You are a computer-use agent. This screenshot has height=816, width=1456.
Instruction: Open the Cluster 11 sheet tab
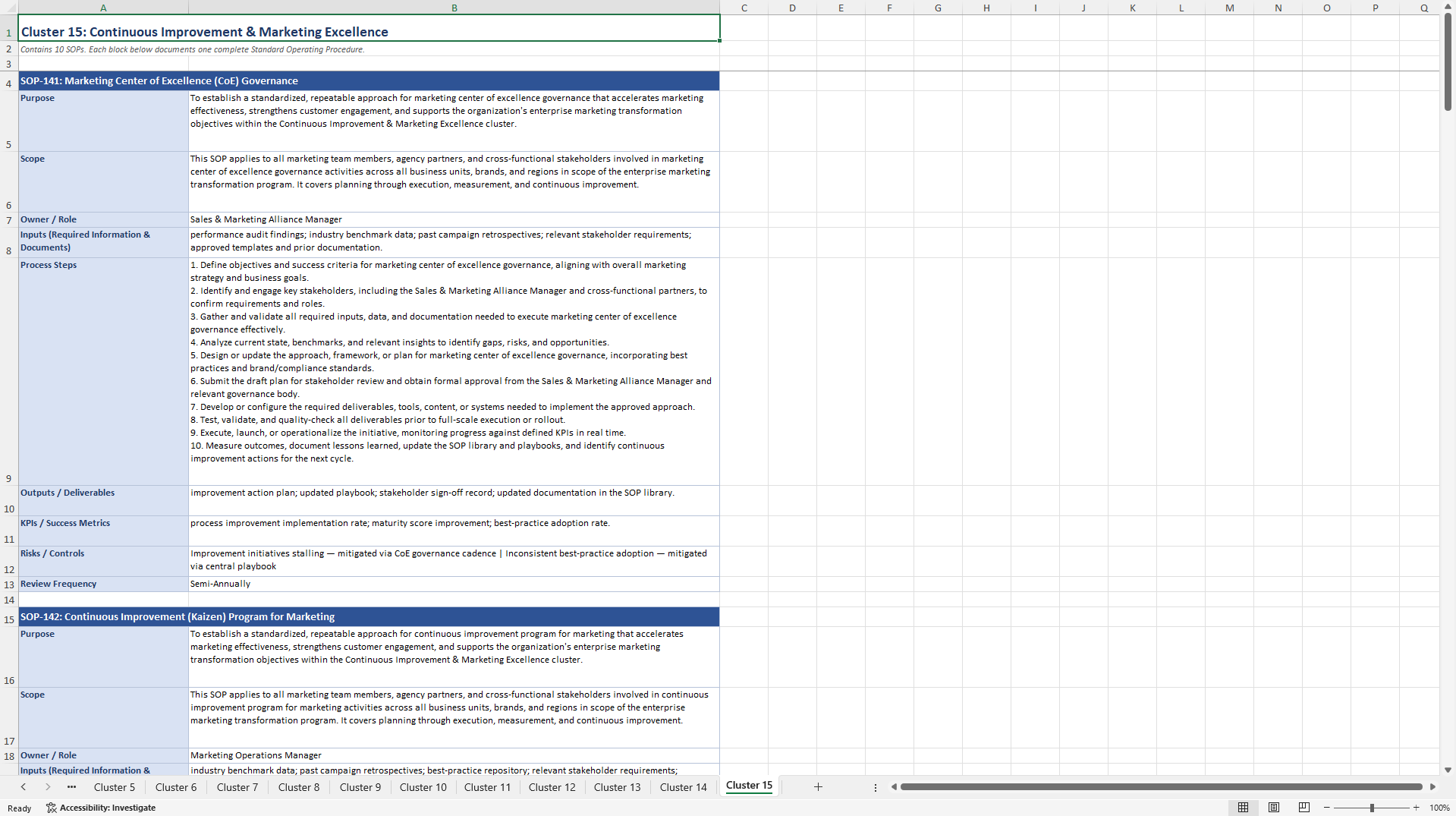488,787
